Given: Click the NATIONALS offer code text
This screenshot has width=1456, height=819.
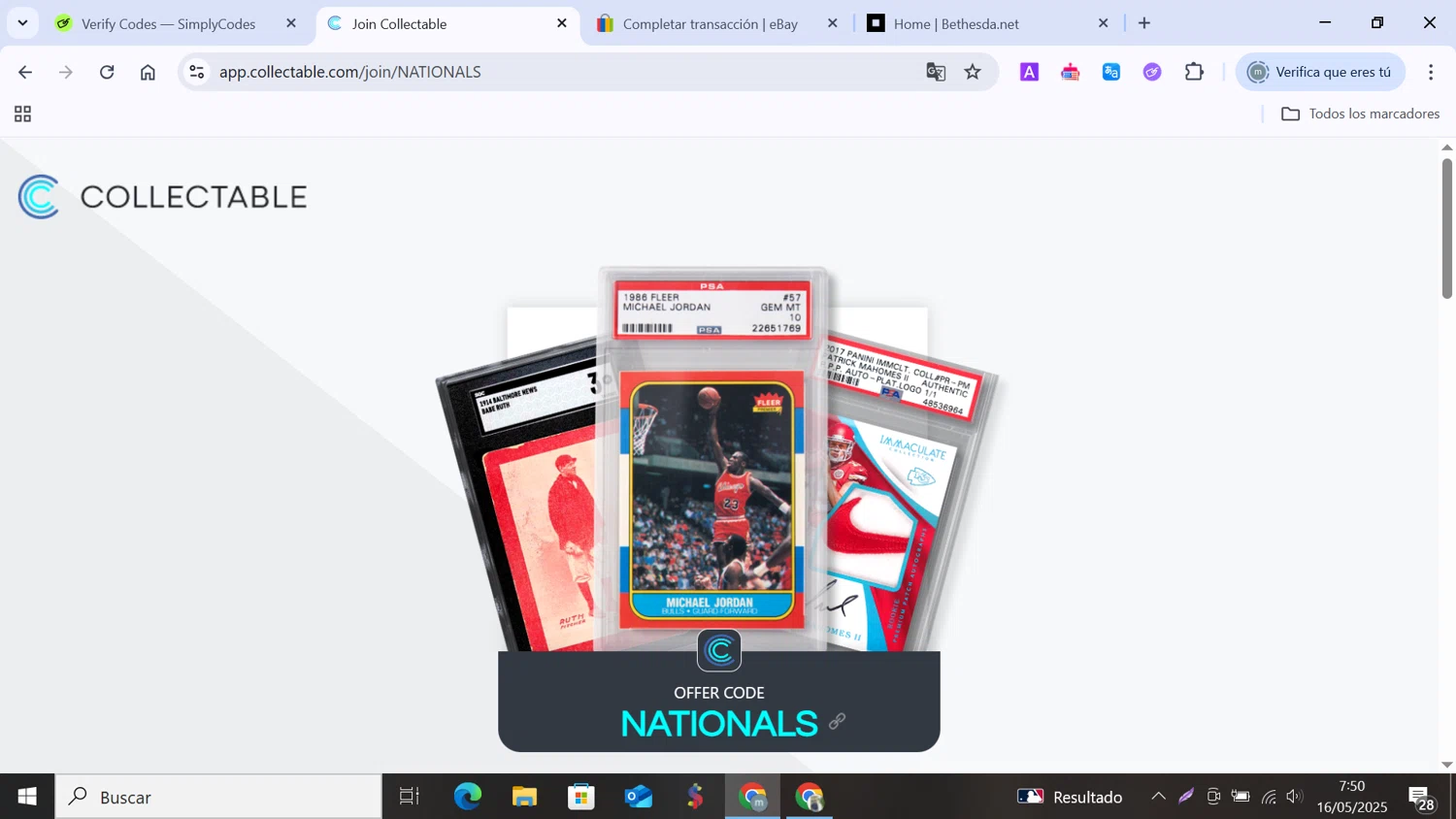Looking at the screenshot, I should tap(719, 724).
